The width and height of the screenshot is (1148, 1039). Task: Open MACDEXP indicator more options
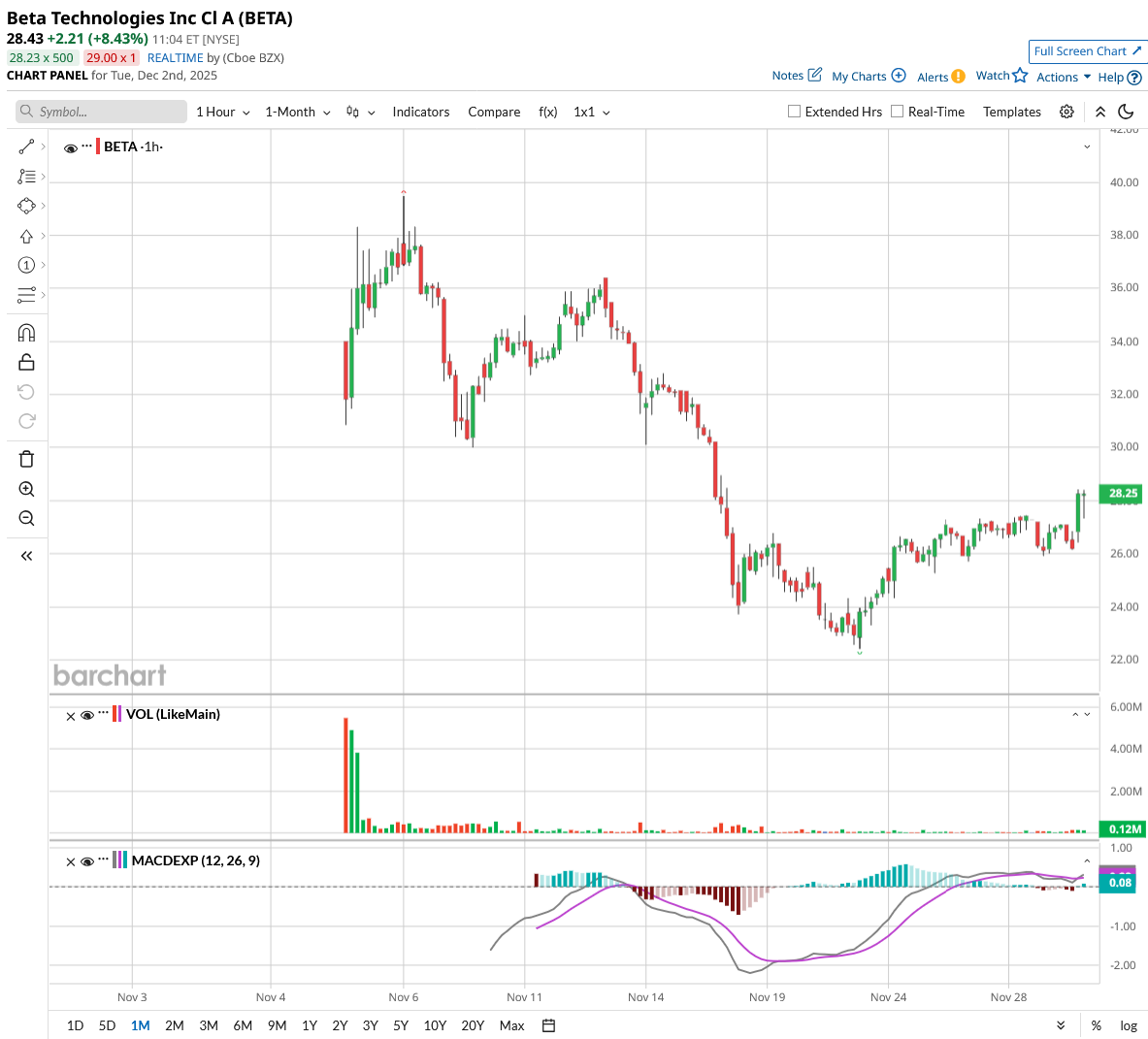[x=103, y=858]
